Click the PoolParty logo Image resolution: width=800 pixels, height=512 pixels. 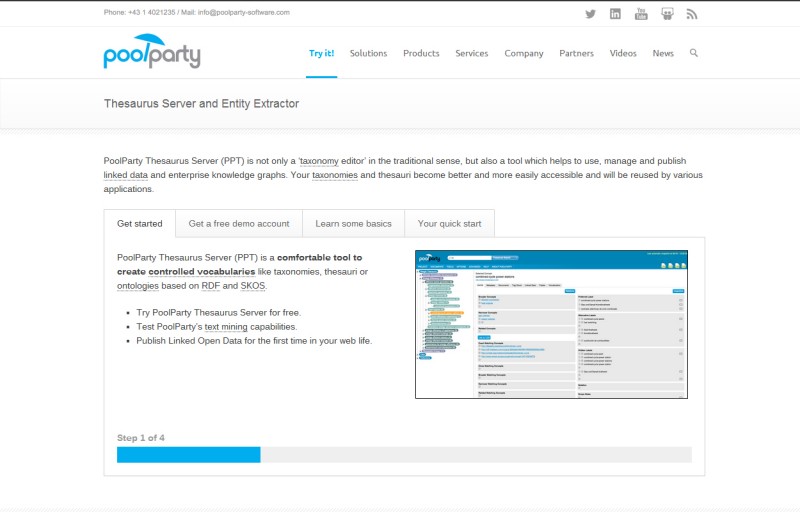pyautogui.click(x=152, y=52)
